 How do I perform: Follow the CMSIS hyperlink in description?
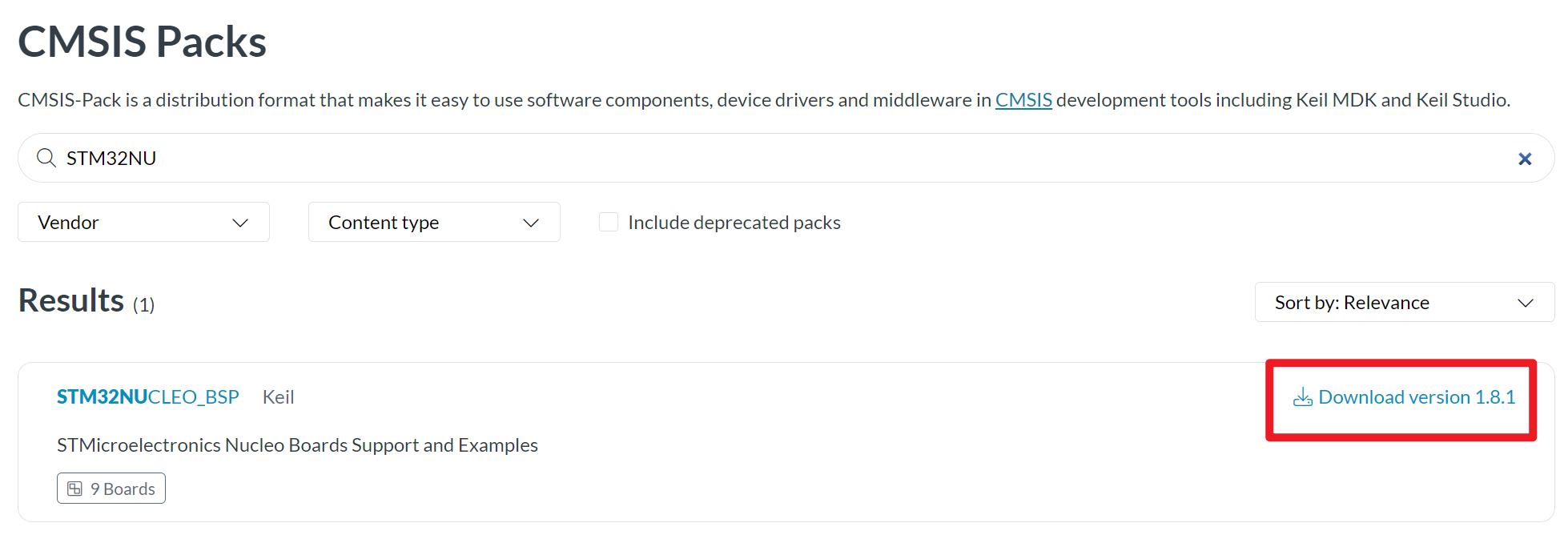[x=1023, y=100]
